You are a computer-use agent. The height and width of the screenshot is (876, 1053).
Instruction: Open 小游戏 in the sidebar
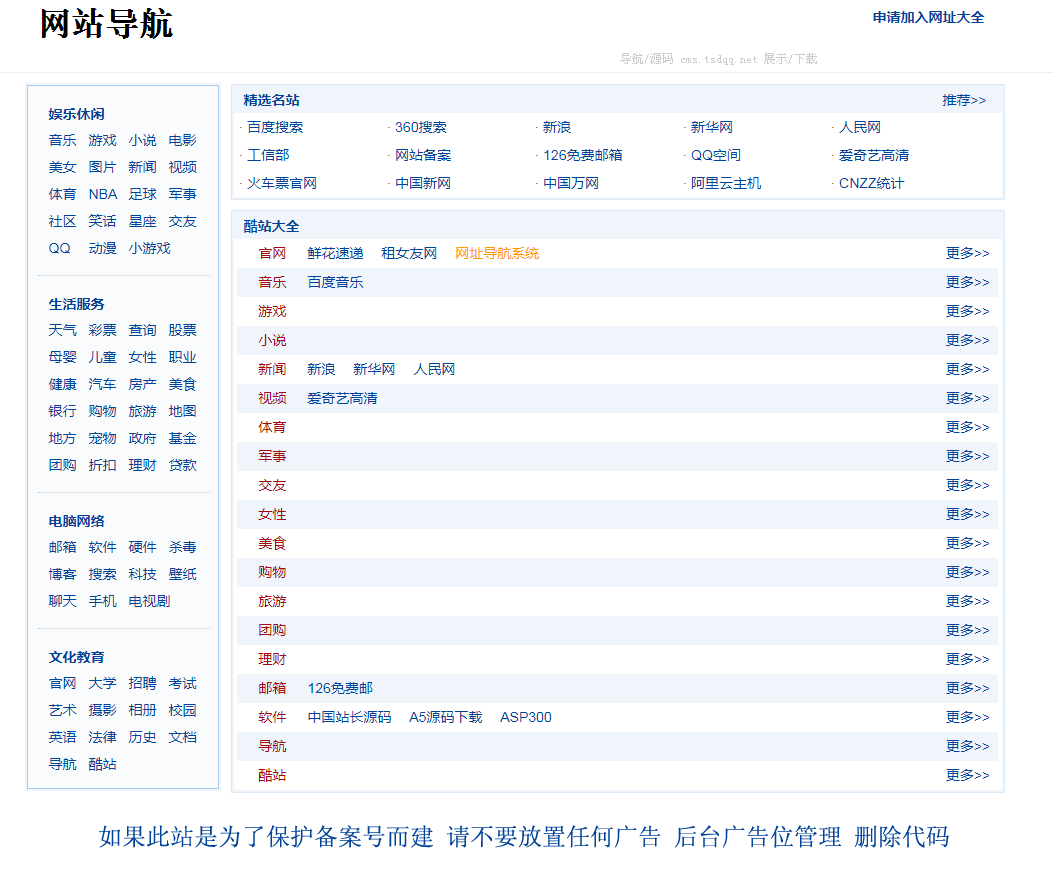click(x=149, y=248)
